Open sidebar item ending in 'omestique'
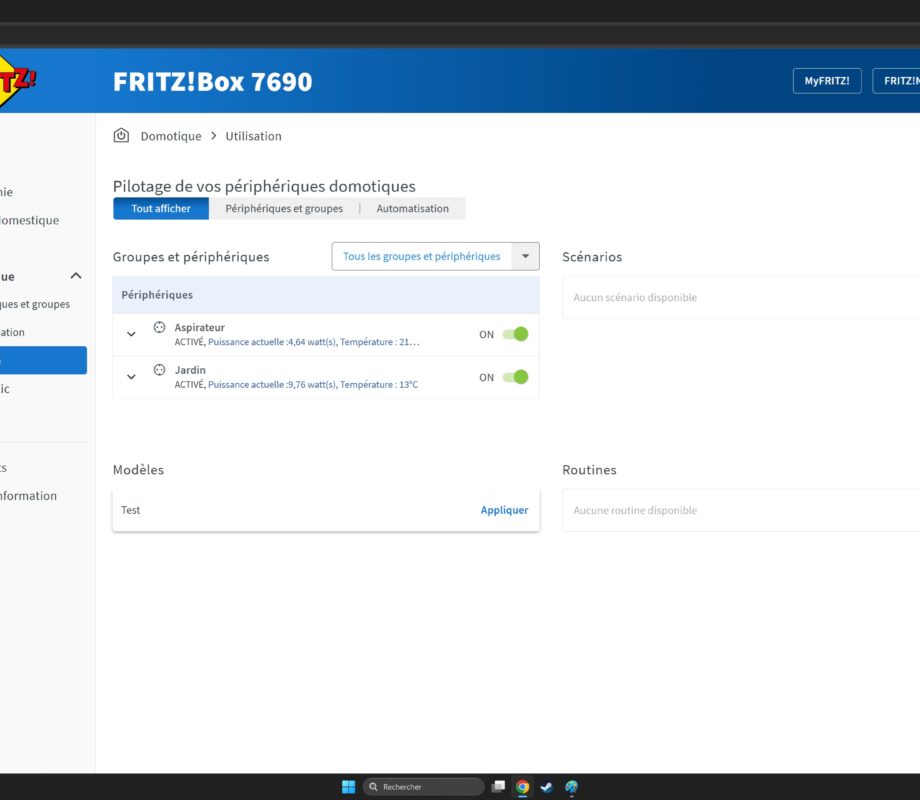The height and width of the screenshot is (800, 920). (x=29, y=220)
